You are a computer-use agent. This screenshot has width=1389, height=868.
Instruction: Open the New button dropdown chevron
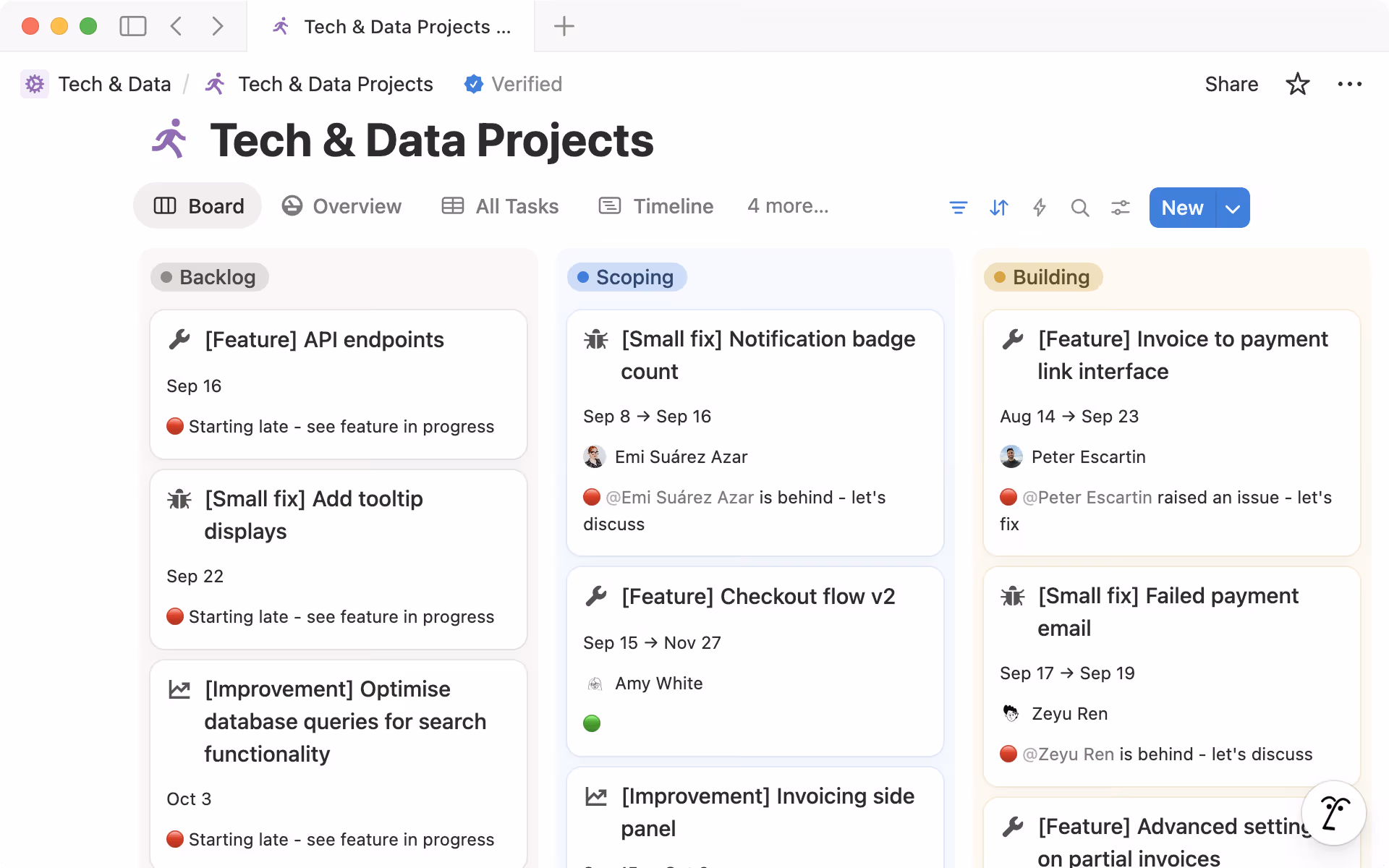(x=1231, y=208)
